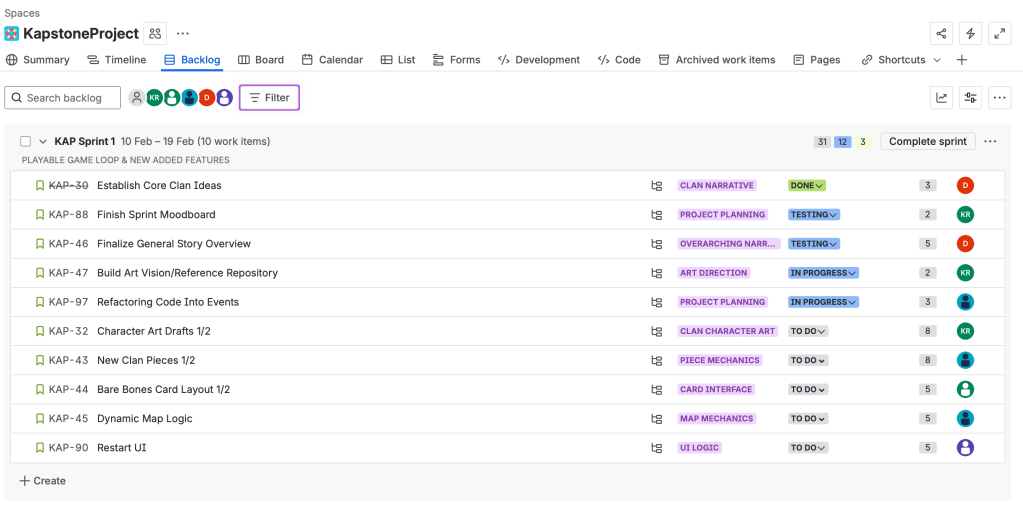Enter full screen with the expand icon

pyautogui.click(x=999, y=34)
